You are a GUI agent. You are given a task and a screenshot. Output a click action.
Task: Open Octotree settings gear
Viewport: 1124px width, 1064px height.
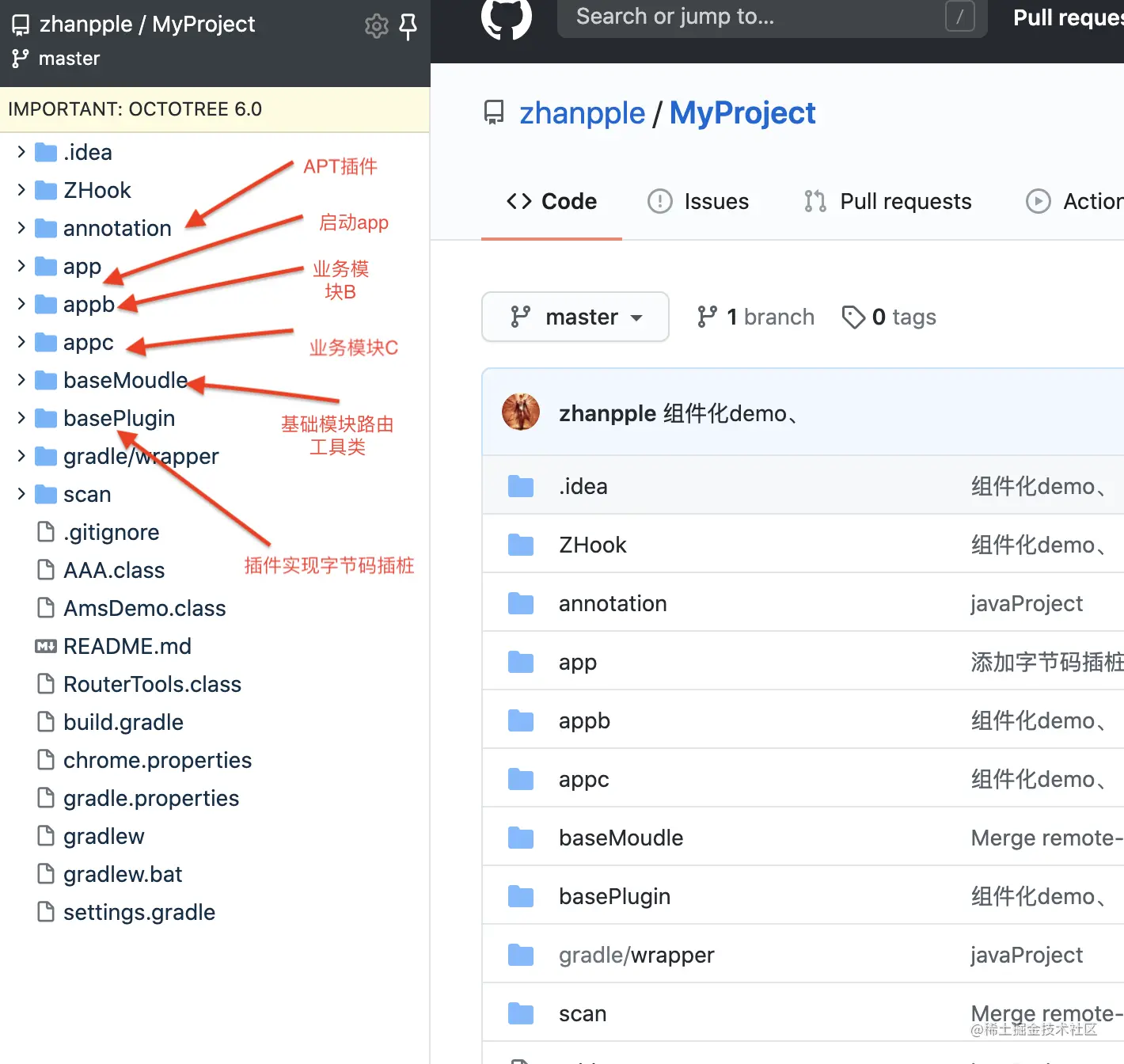(377, 26)
